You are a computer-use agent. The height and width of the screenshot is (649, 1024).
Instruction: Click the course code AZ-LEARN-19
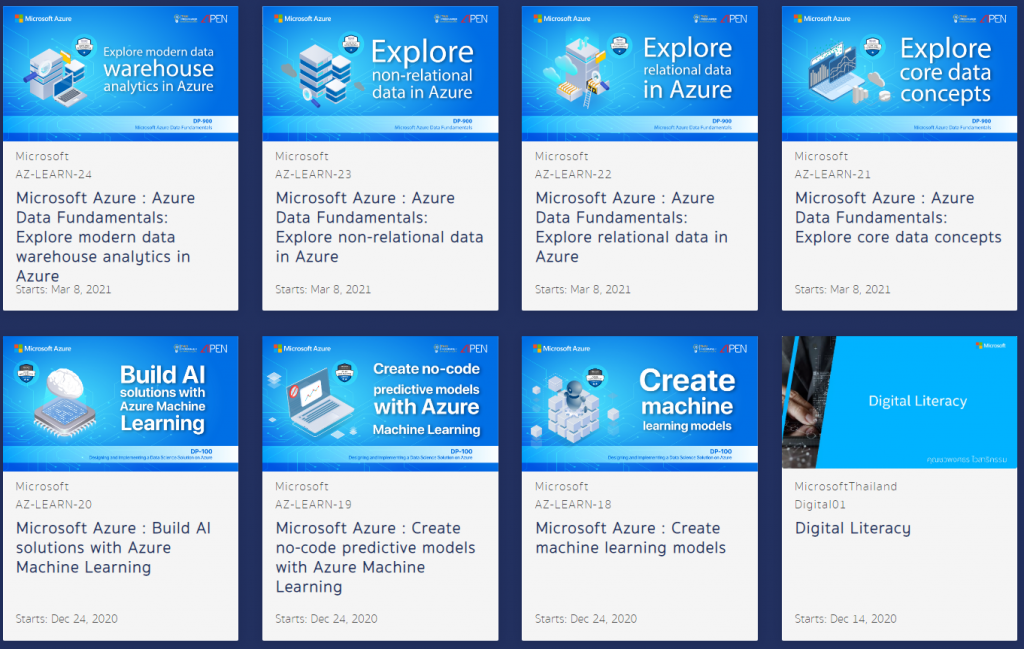(x=313, y=504)
